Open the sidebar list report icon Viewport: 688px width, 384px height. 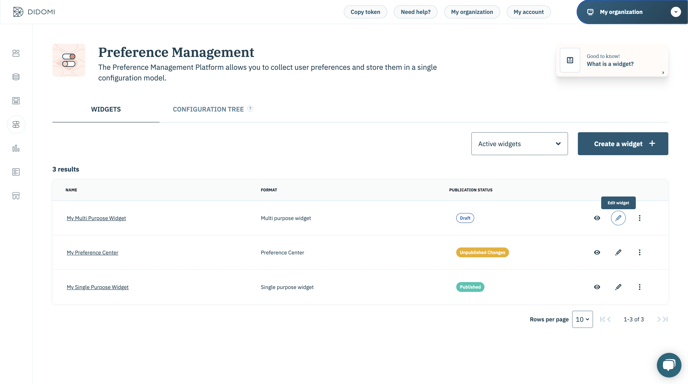click(16, 172)
